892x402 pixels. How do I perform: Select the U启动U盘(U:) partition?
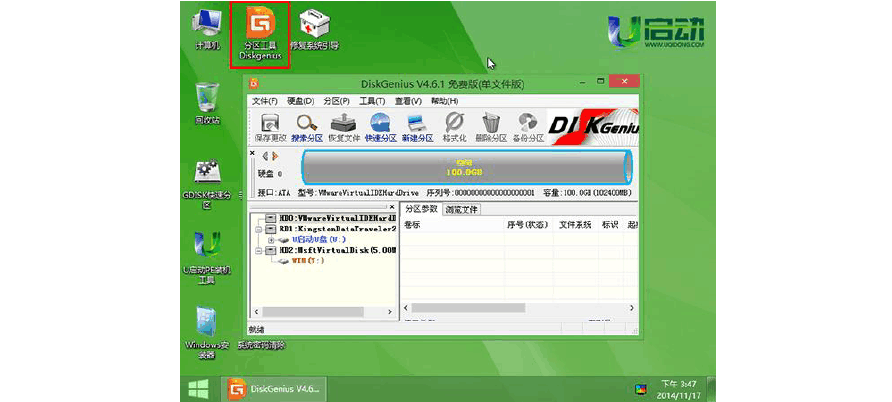[319, 239]
